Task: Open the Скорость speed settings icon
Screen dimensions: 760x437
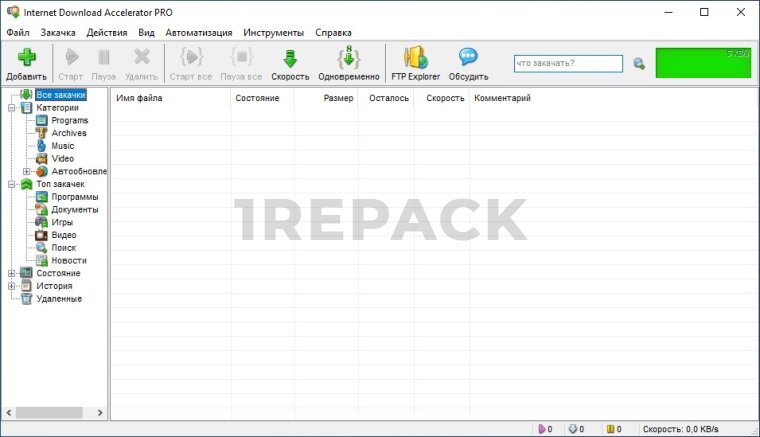Action: (290, 58)
